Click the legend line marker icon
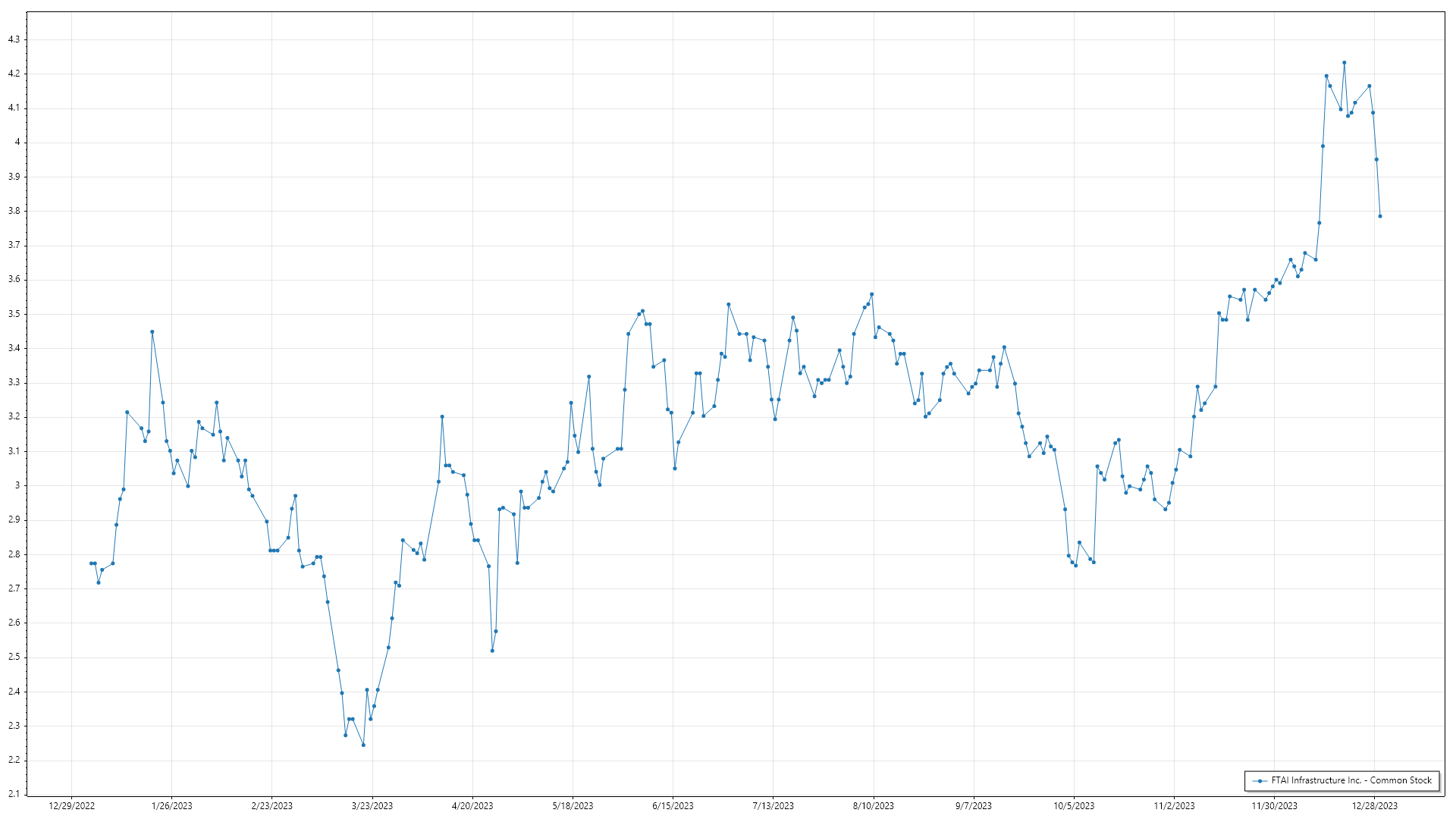Screen dimensions: 1456x819 point(1260,780)
